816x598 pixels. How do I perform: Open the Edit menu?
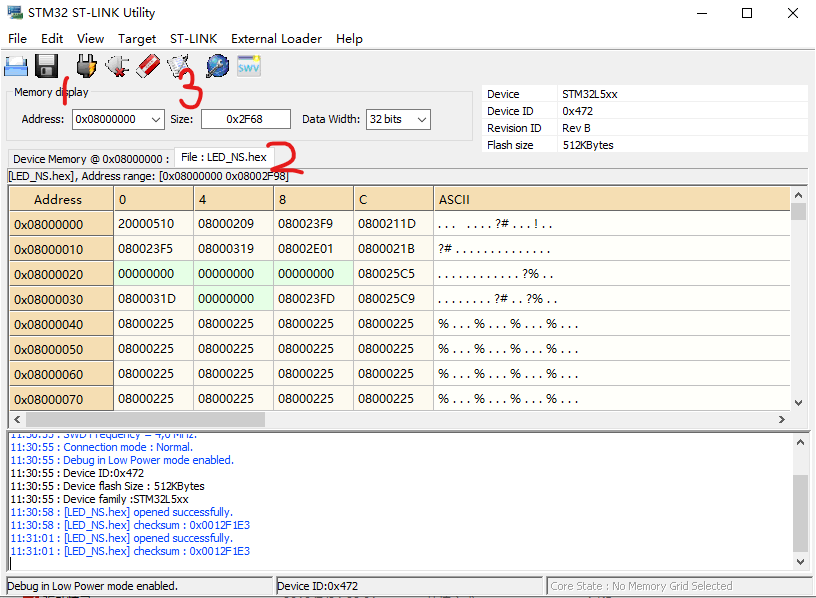click(x=52, y=39)
